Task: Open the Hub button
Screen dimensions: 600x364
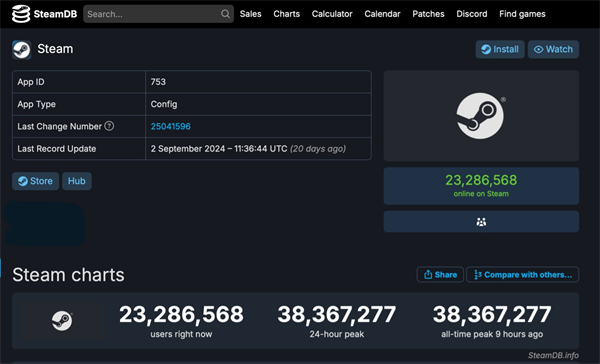Action: pos(77,181)
